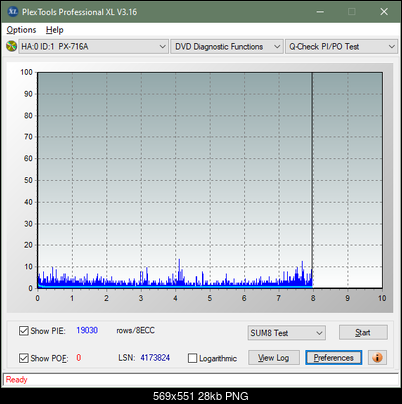Open the Options menu
Image resolution: width=402 pixels, height=404 pixels.
coord(21,30)
